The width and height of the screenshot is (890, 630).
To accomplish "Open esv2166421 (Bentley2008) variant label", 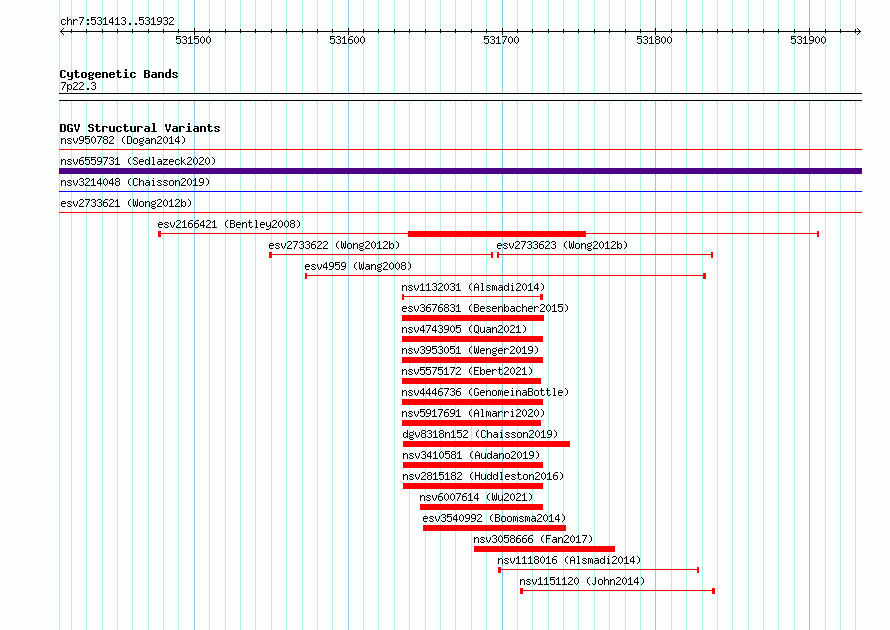I will pyautogui.click(x=229, y=224).
